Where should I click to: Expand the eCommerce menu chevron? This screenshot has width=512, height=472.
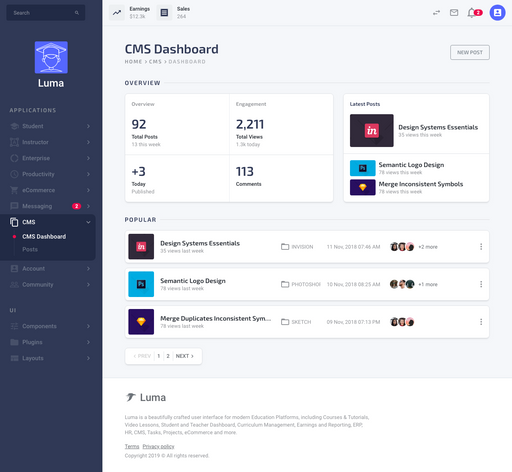88,190
